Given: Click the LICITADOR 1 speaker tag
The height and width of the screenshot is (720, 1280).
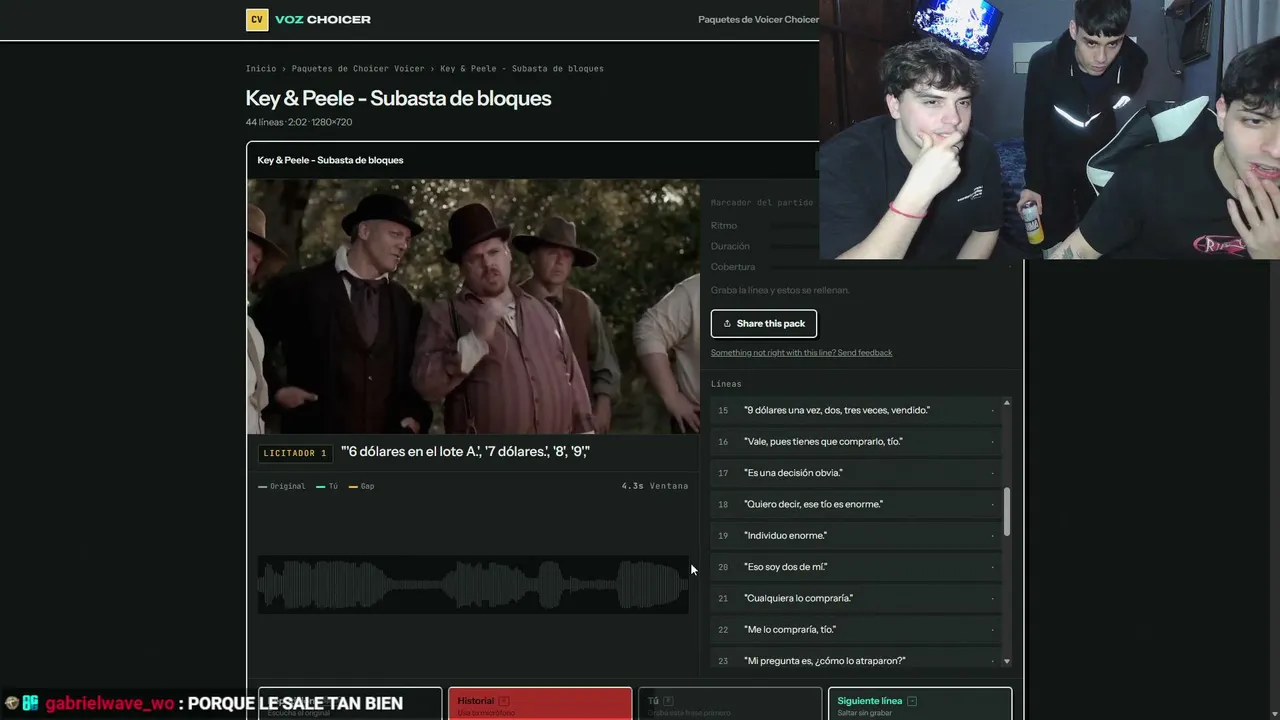Looking at the screenshot, I should (x=295, y=453).
